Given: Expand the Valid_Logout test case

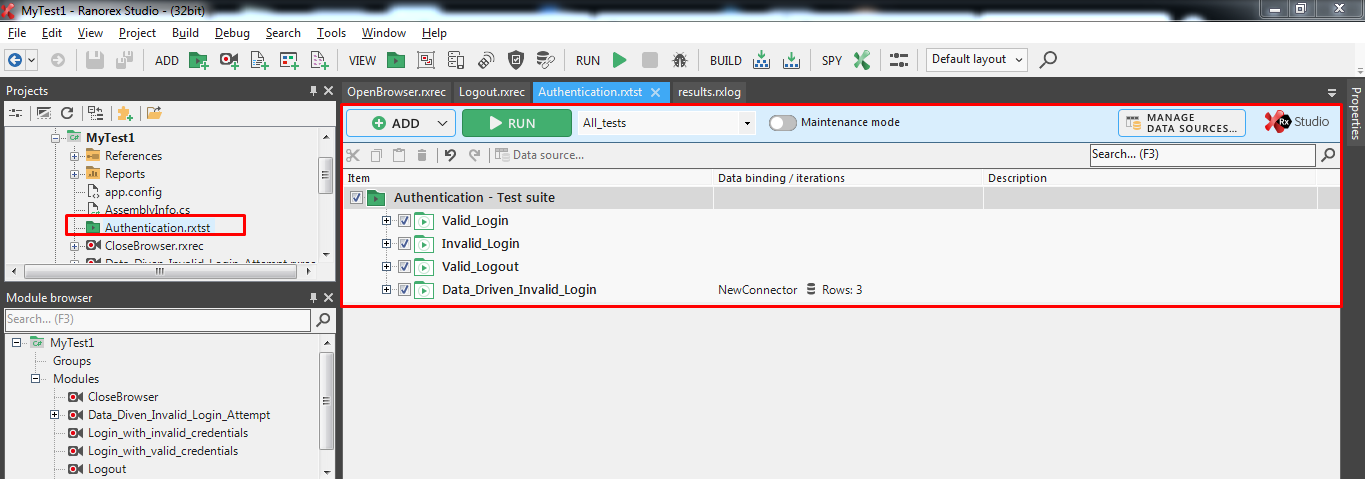Looking at the screenshot, I should [387, 267].
